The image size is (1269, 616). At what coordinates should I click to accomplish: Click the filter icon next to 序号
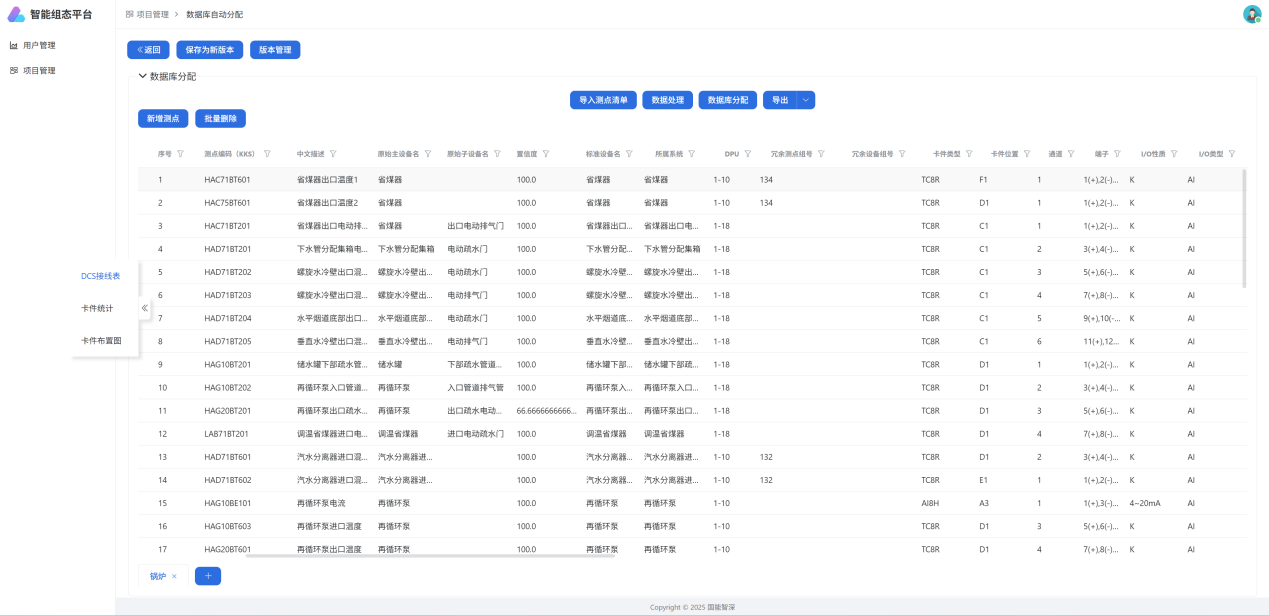[180, 154]
